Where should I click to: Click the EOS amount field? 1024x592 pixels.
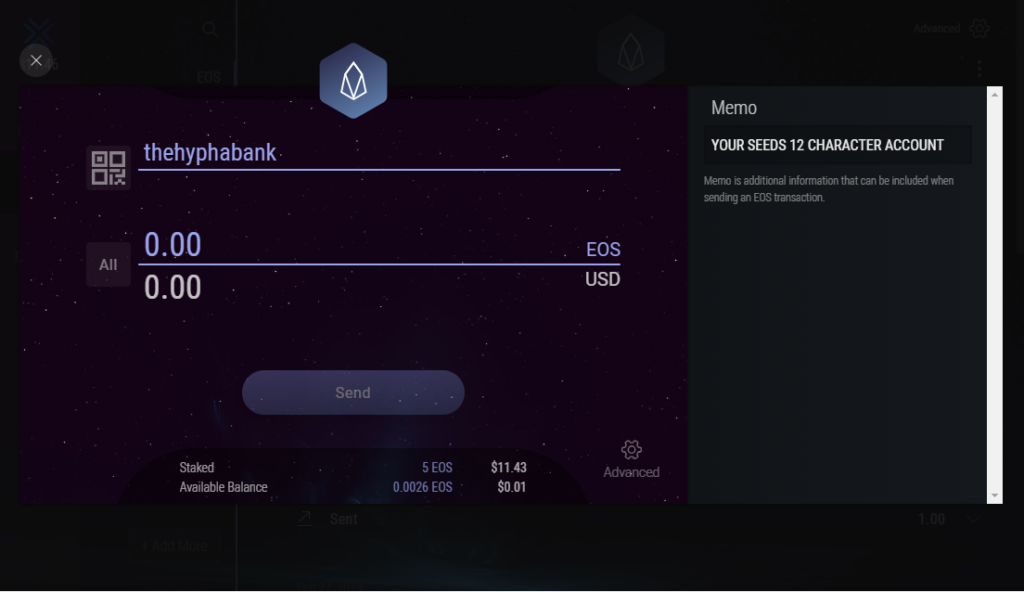pyautogui.click(x=360, y=245)
